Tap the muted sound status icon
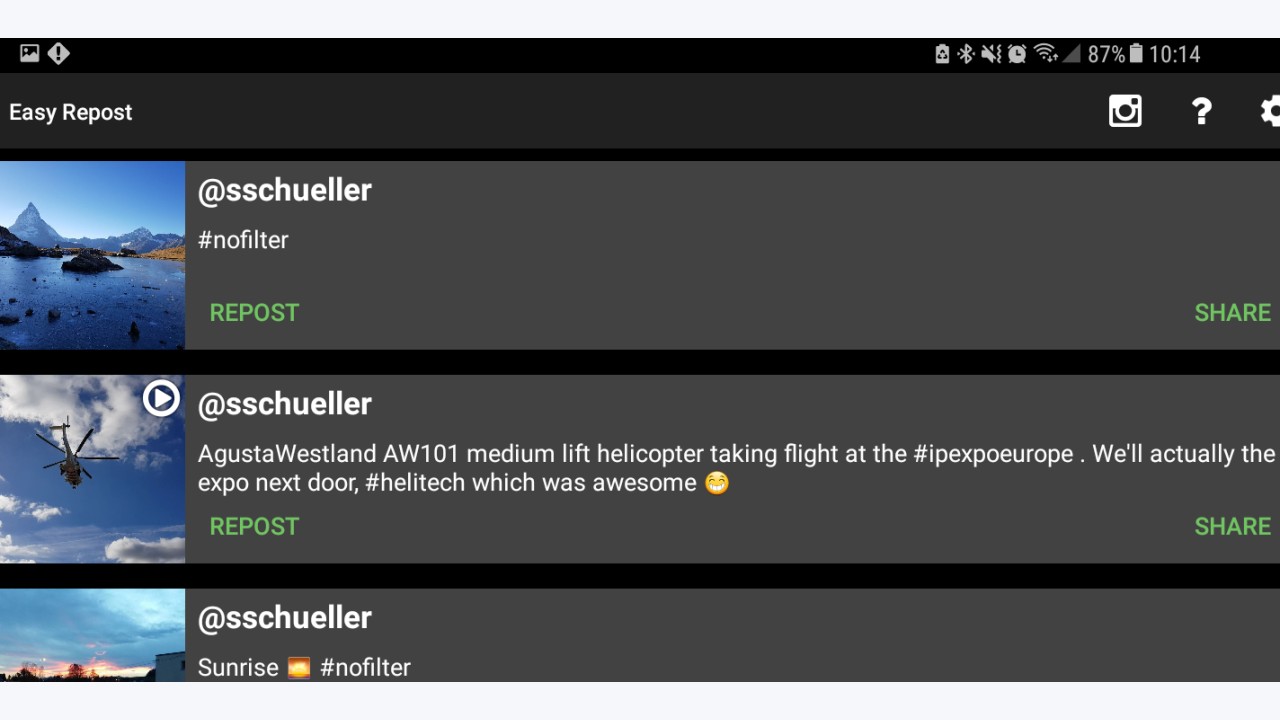The image size is (1280, 720). pos(991,54)
